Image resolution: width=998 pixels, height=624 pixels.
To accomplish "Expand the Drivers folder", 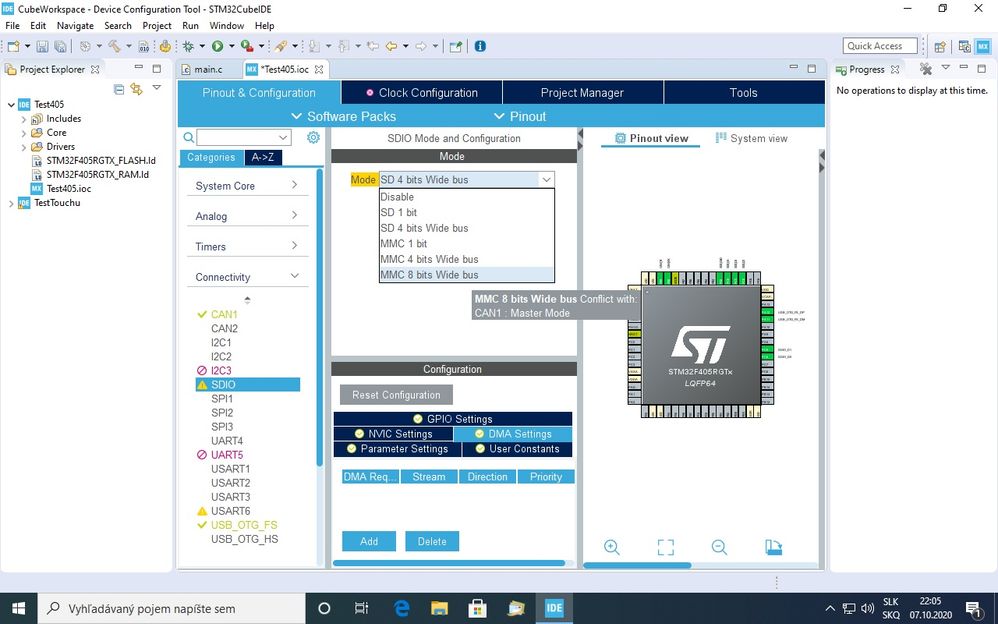I will click(x=24, y=147).
